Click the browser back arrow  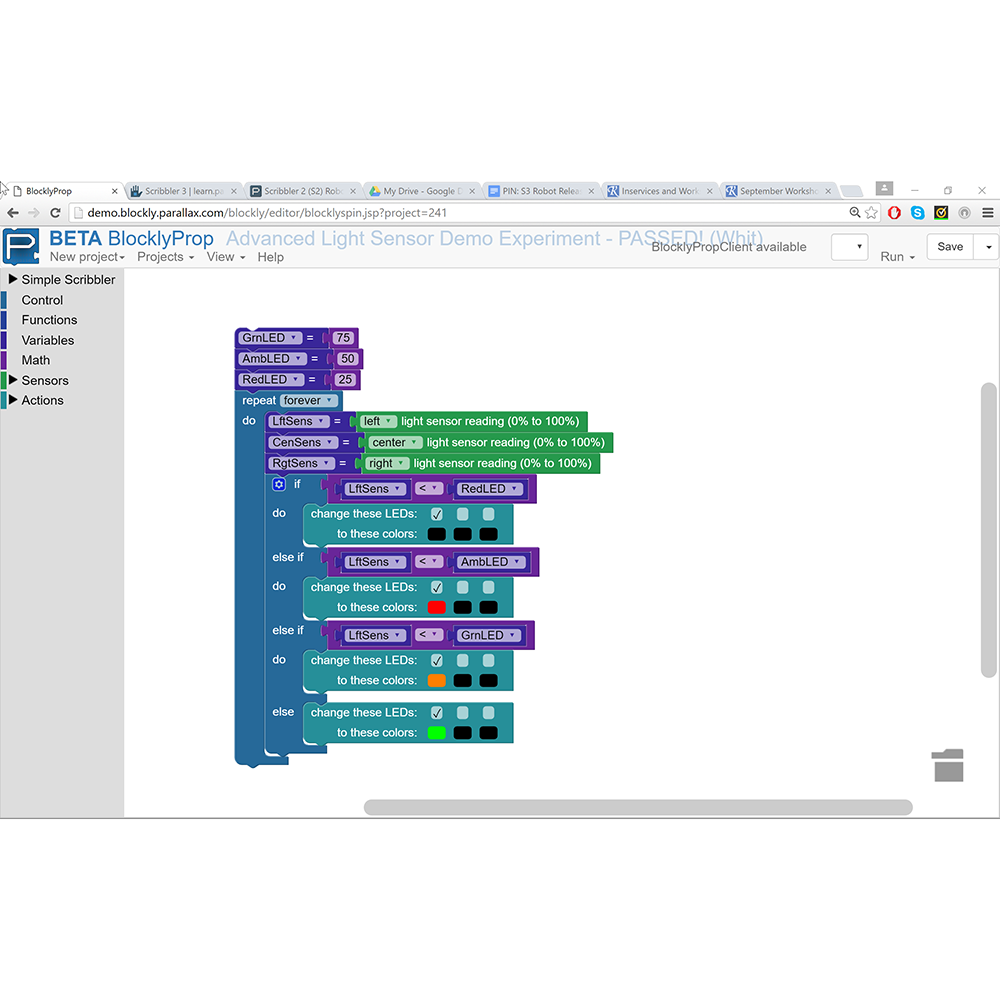(x=13, y=213)
